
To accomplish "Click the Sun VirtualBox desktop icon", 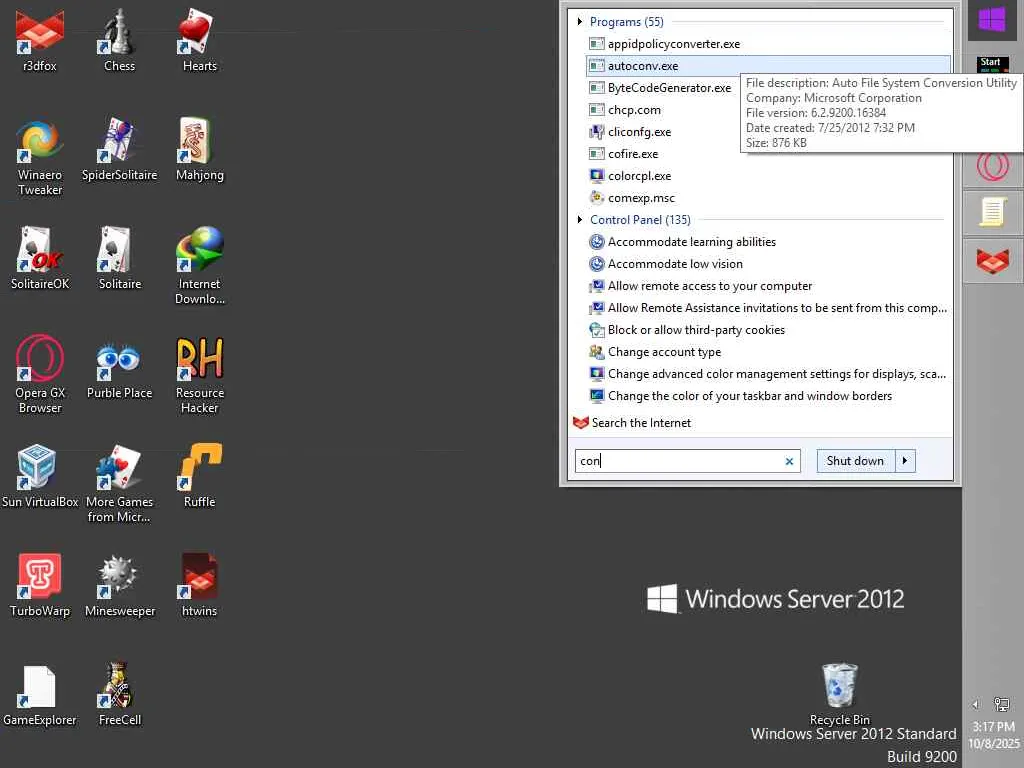I will pos(40,477).
